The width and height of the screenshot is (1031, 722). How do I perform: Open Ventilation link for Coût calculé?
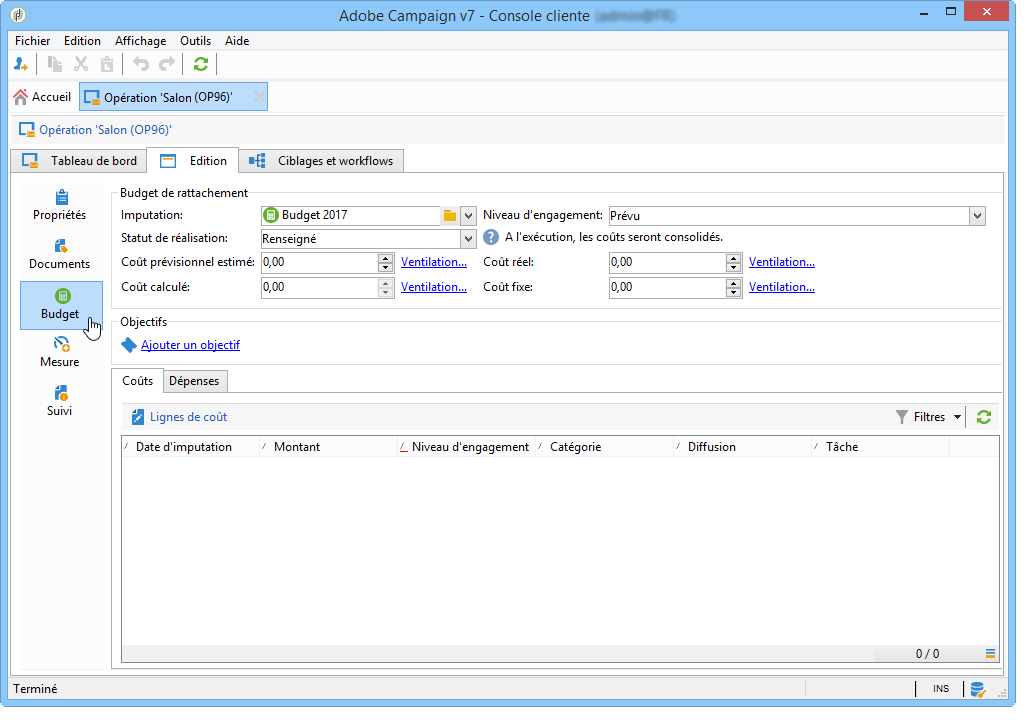[434, 287]
